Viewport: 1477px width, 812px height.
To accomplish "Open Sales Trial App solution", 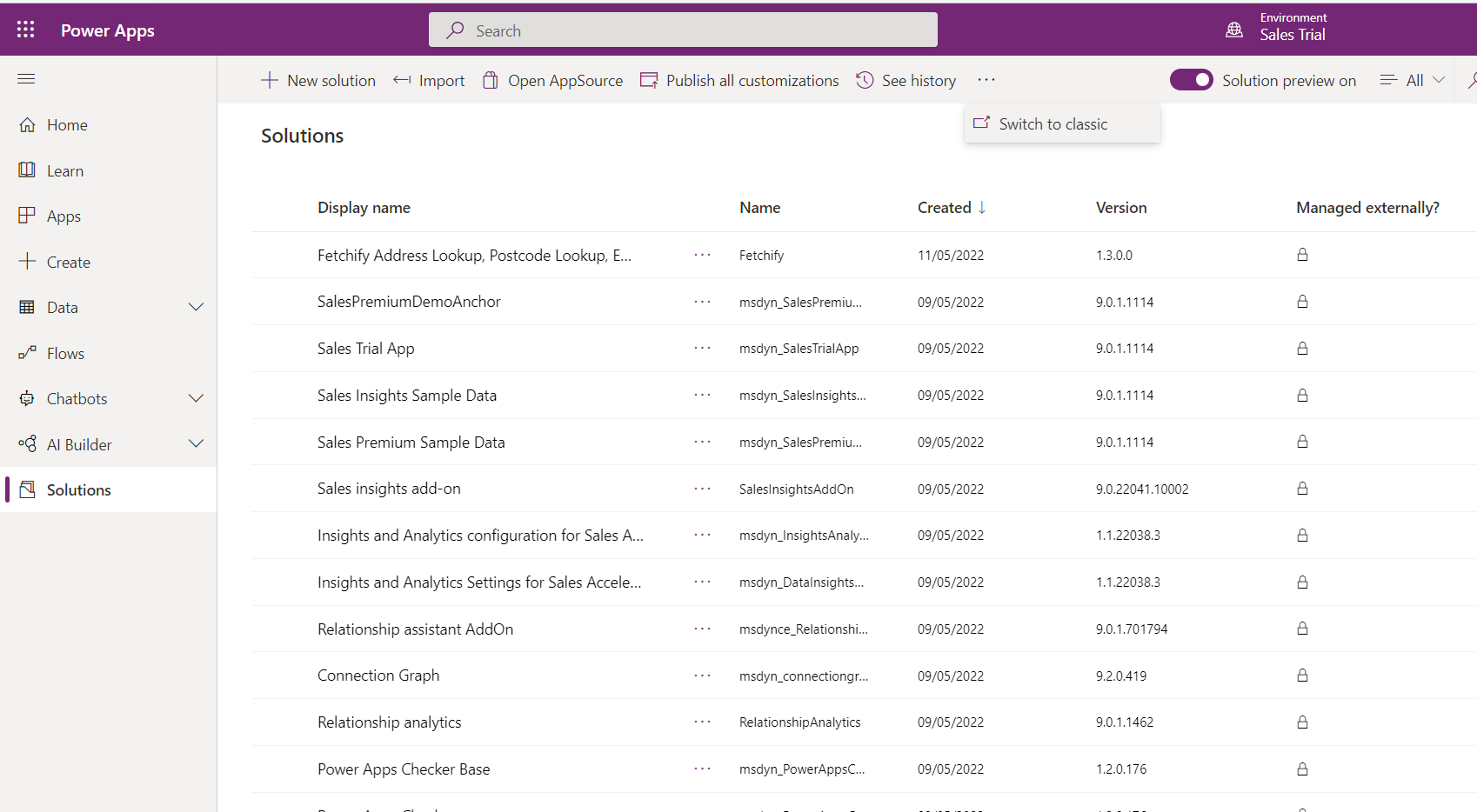I will pos(365,349).
